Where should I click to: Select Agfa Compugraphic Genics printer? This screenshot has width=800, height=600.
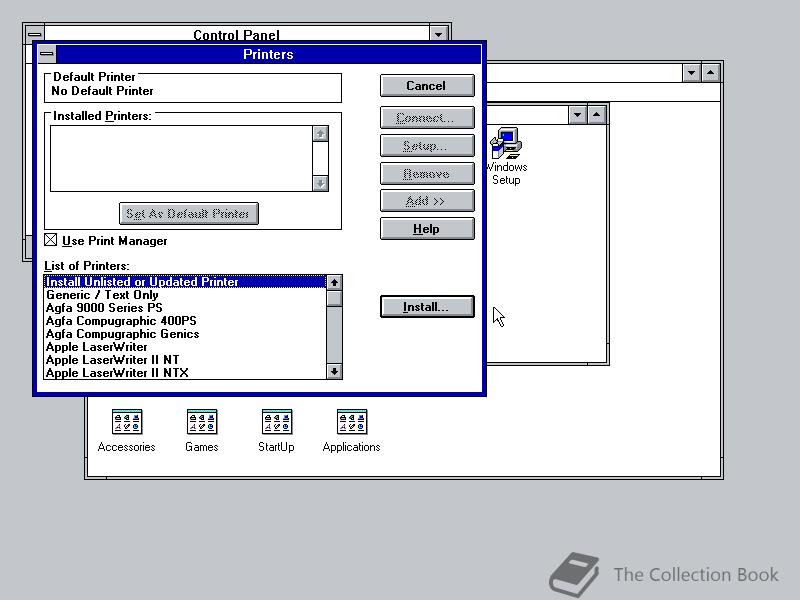(185, 334)
